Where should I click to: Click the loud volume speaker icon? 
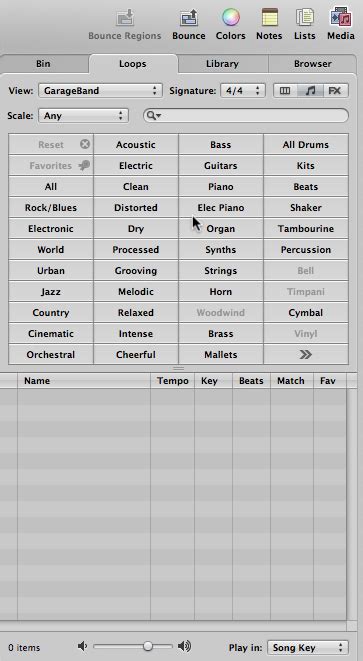pyautogui.click(x=184, y=646)
